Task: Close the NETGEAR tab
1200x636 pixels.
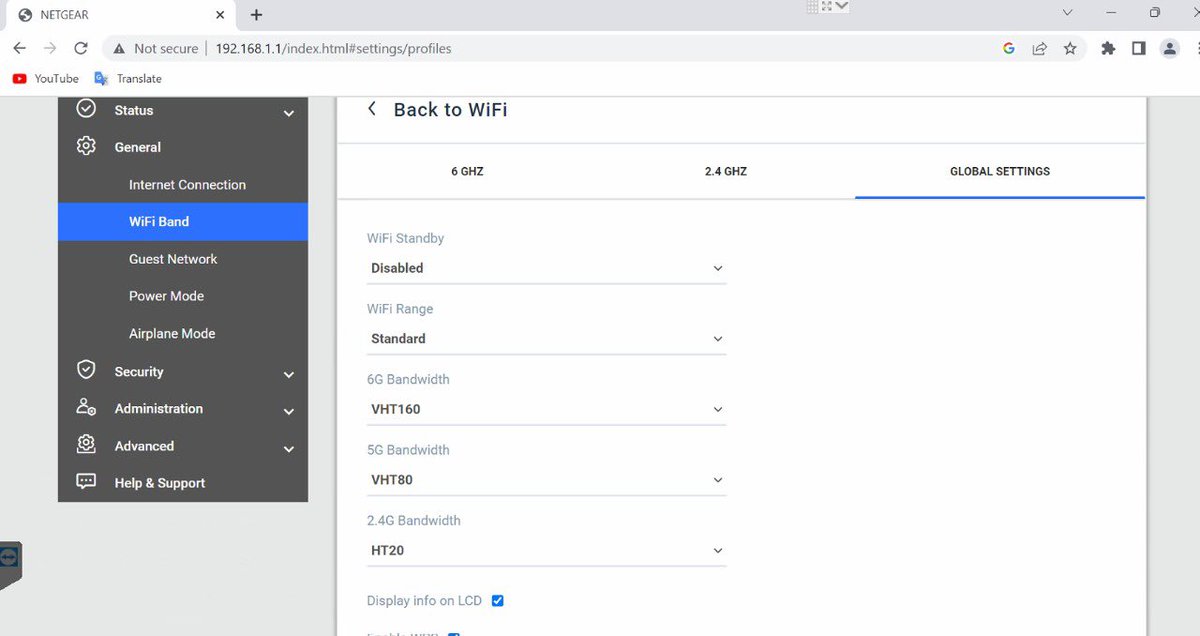Action: coord(219,15)
